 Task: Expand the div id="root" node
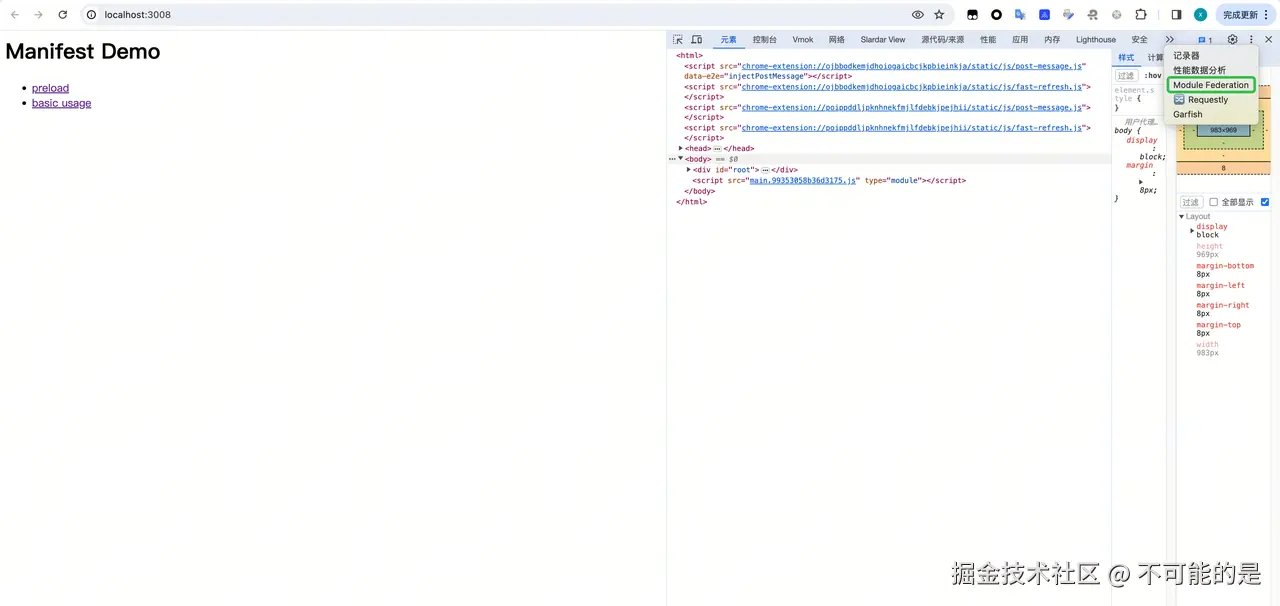click(689, 170)
